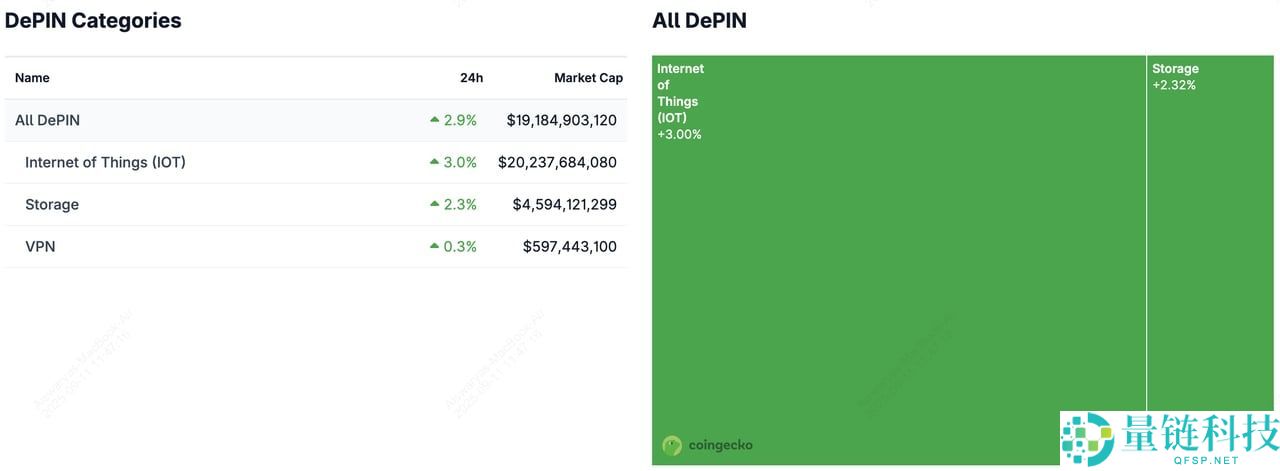Image resolution: width=1280 pixels, height=471 pixels.
Task: Click the up arrow in Storage row
Action: tap(435, 204)
